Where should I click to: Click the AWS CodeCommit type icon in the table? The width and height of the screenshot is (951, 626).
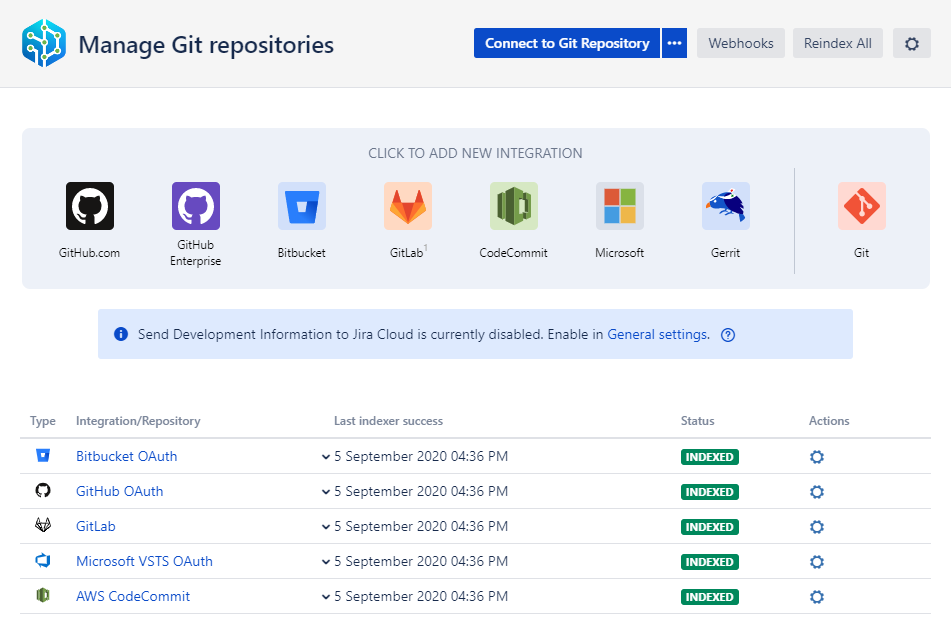click(x=43, y=596)
